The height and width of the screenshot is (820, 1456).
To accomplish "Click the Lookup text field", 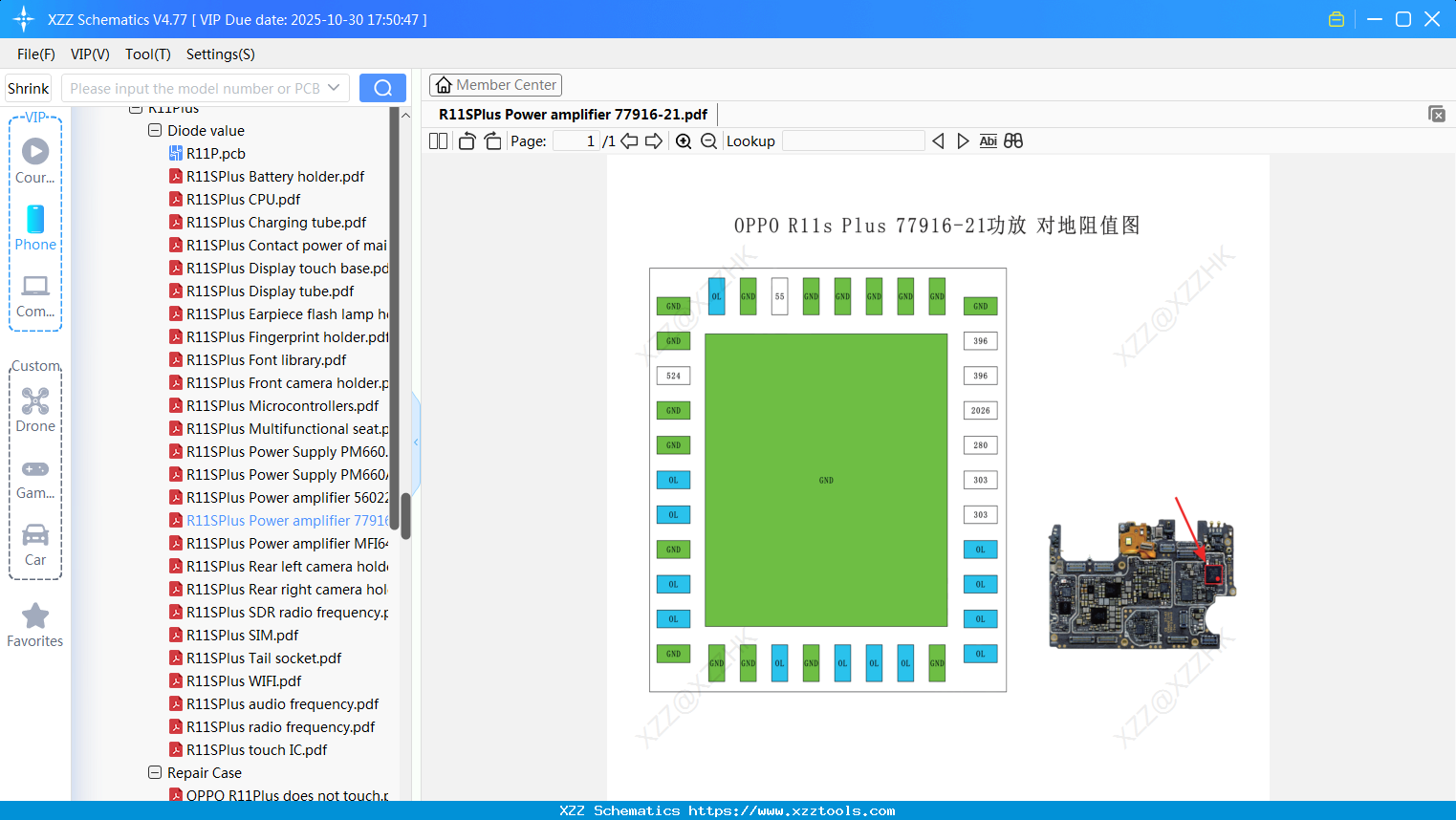I will (854, 140).
